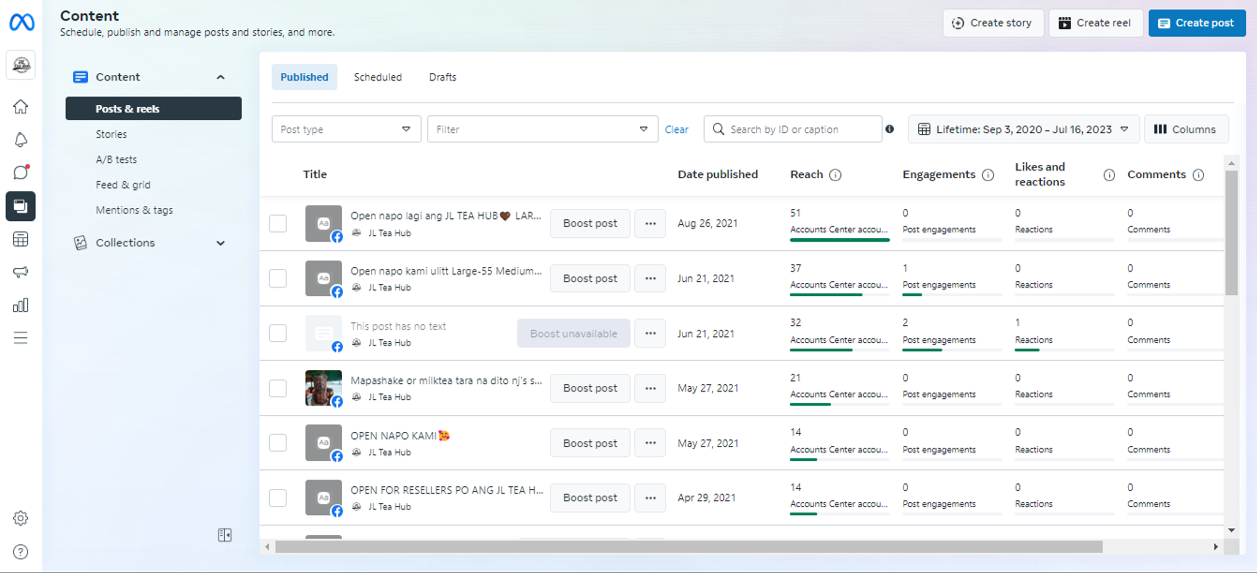The image size is (1257, 573).
Task: Select checkbox for 'This post has no text'
Action: click(x=278, y=334)
